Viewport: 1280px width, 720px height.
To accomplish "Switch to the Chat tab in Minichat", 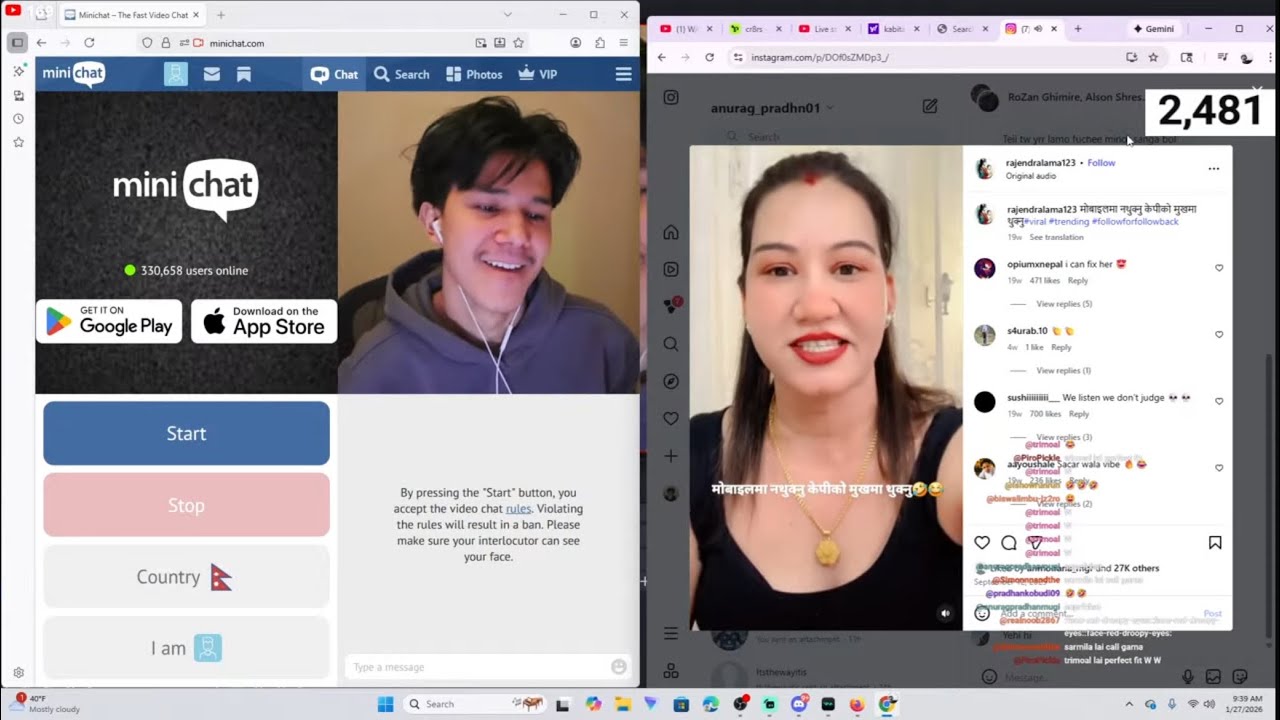I will click(334, 74).
